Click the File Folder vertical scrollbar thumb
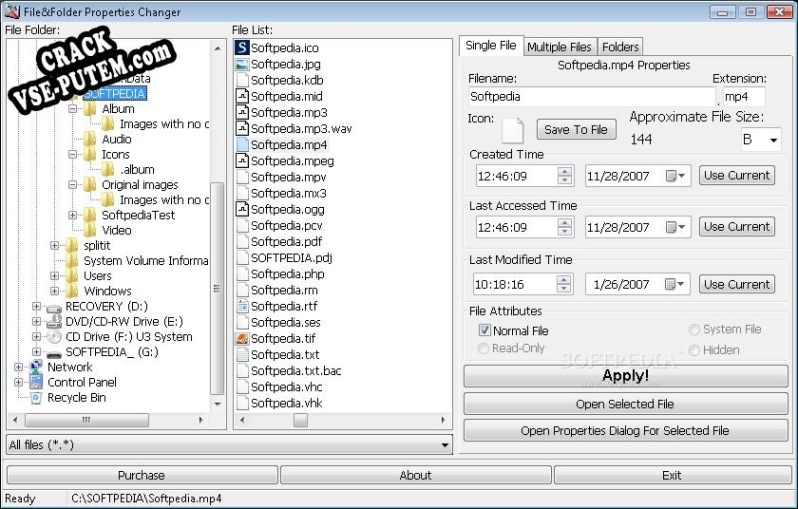 click(x=217, y=289)
